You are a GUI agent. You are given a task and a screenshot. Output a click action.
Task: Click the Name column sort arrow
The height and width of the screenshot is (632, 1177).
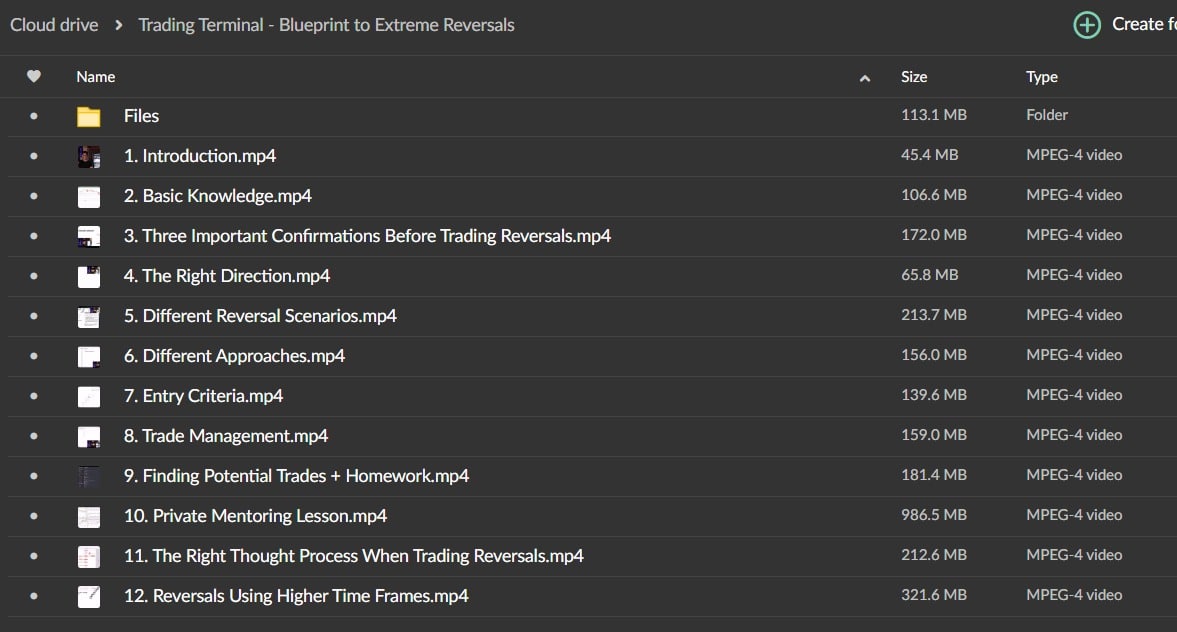[865, 78]
